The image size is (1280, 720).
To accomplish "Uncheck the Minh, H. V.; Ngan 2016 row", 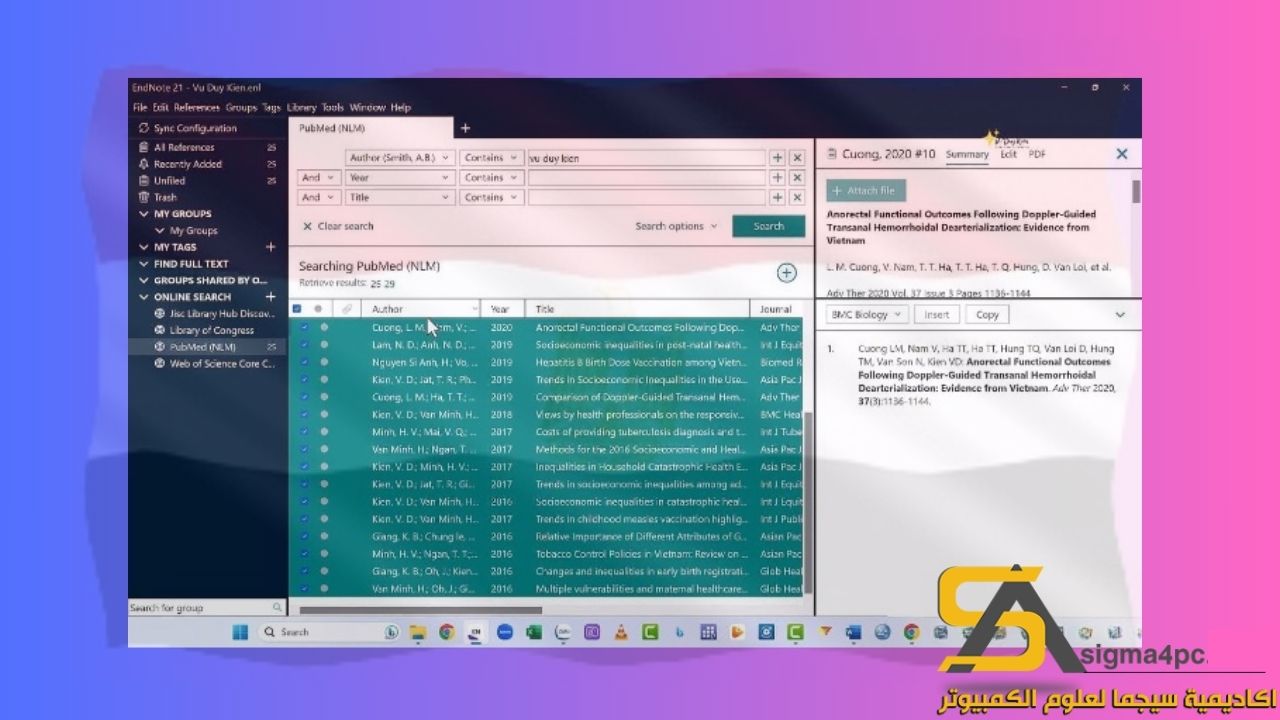I will coord(304,554).
